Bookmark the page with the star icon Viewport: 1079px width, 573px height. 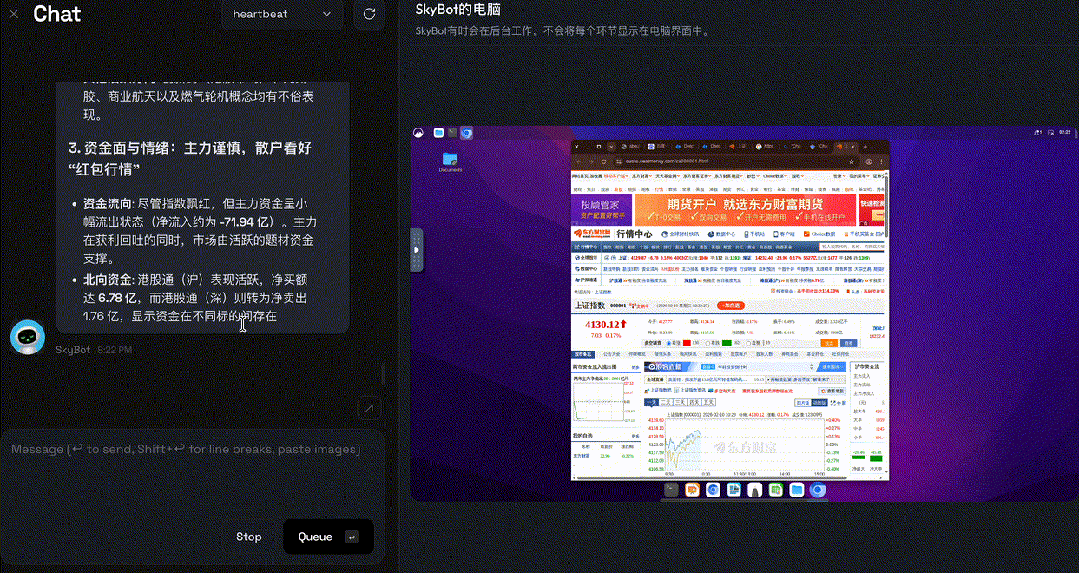click(851, 162)
